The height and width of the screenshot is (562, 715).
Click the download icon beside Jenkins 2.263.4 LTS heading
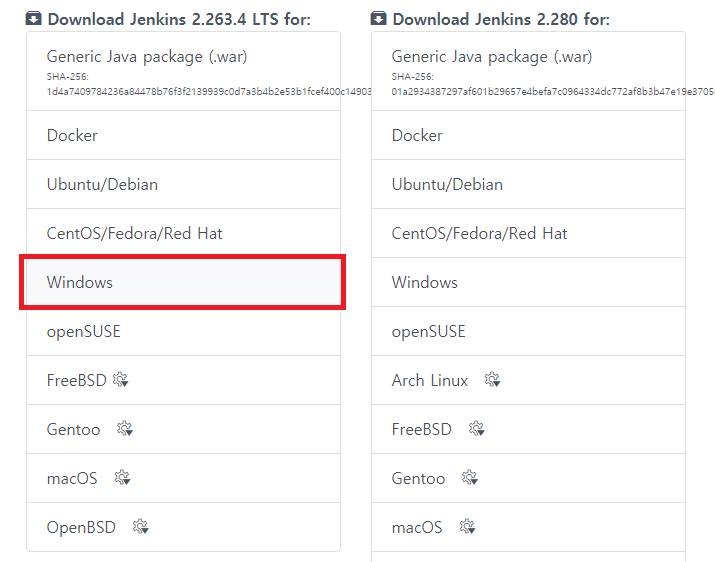pos(33,19)
